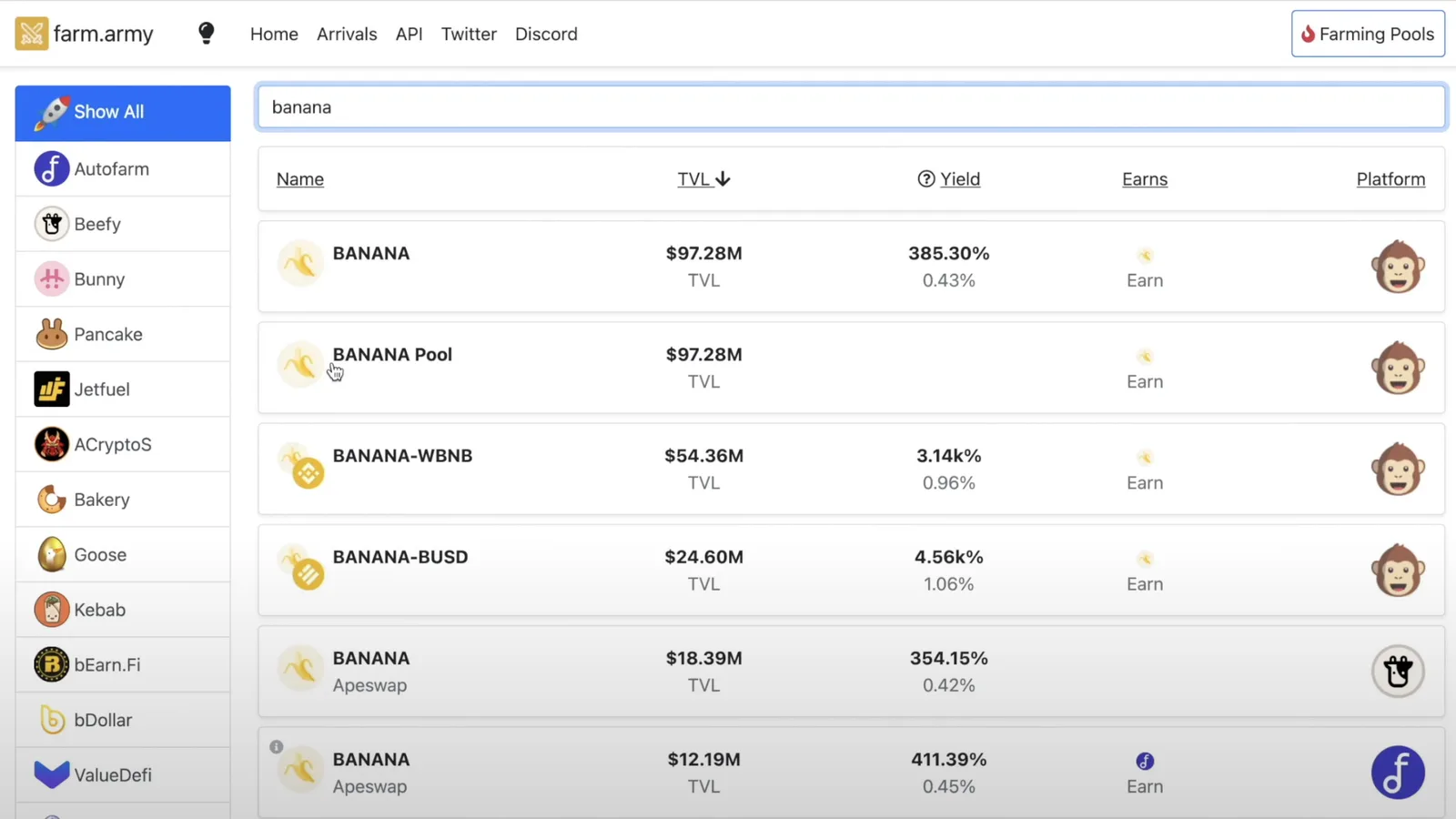The image size is (1456, 819).
Task: Click the Autofarm platform icon in sidebar
Action: pos(52,169)
